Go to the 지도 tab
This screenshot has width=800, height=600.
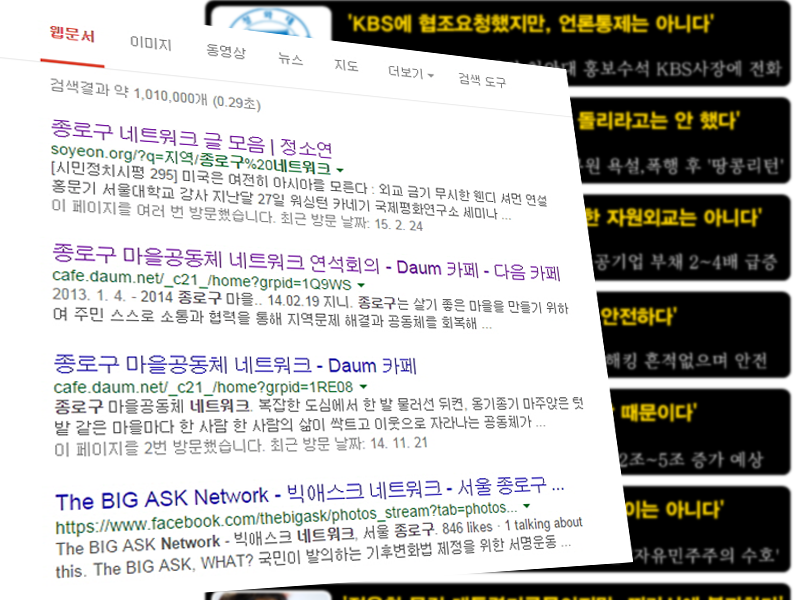click(x=345, y=66)
